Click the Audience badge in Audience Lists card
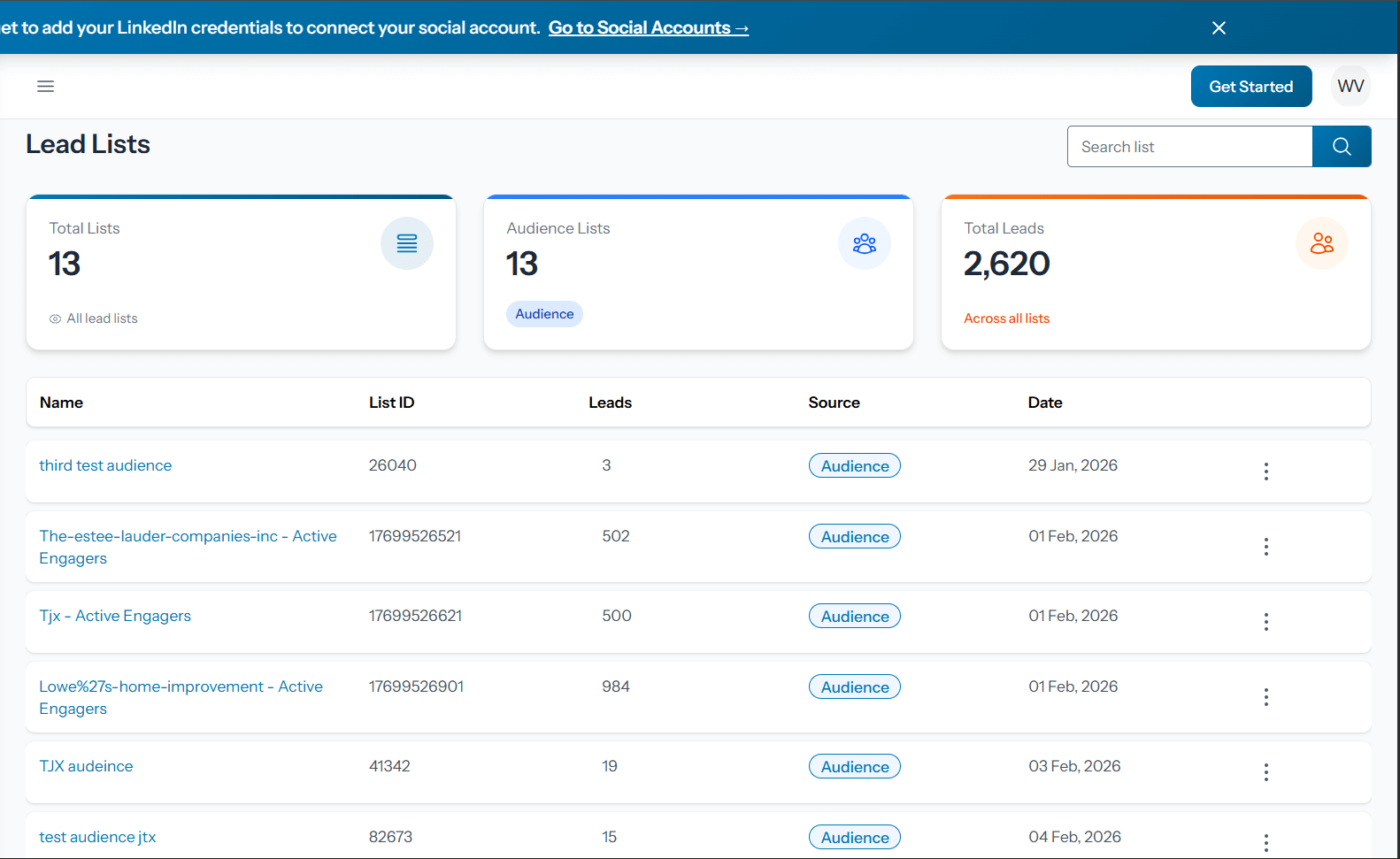 (544, 314)
